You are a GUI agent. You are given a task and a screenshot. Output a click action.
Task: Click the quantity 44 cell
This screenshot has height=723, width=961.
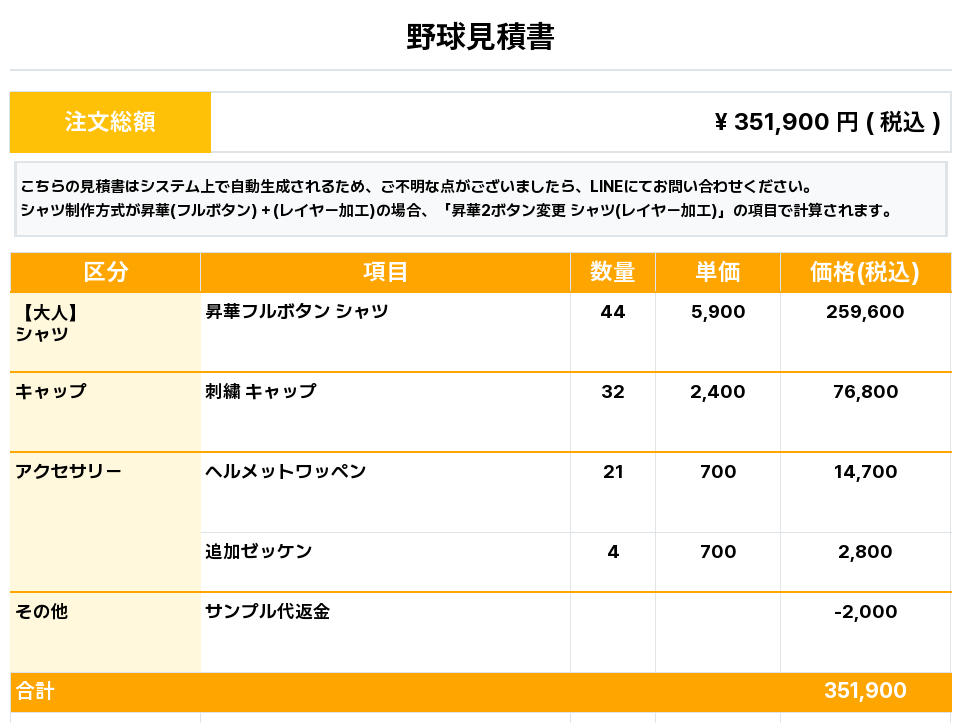613,331
